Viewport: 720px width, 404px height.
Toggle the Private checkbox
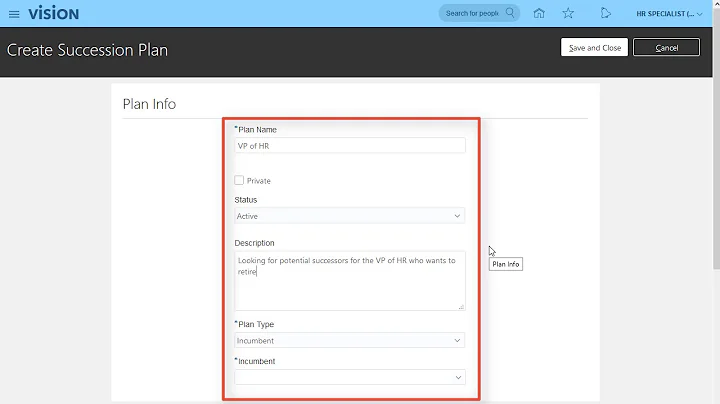[x=239, y=180]
